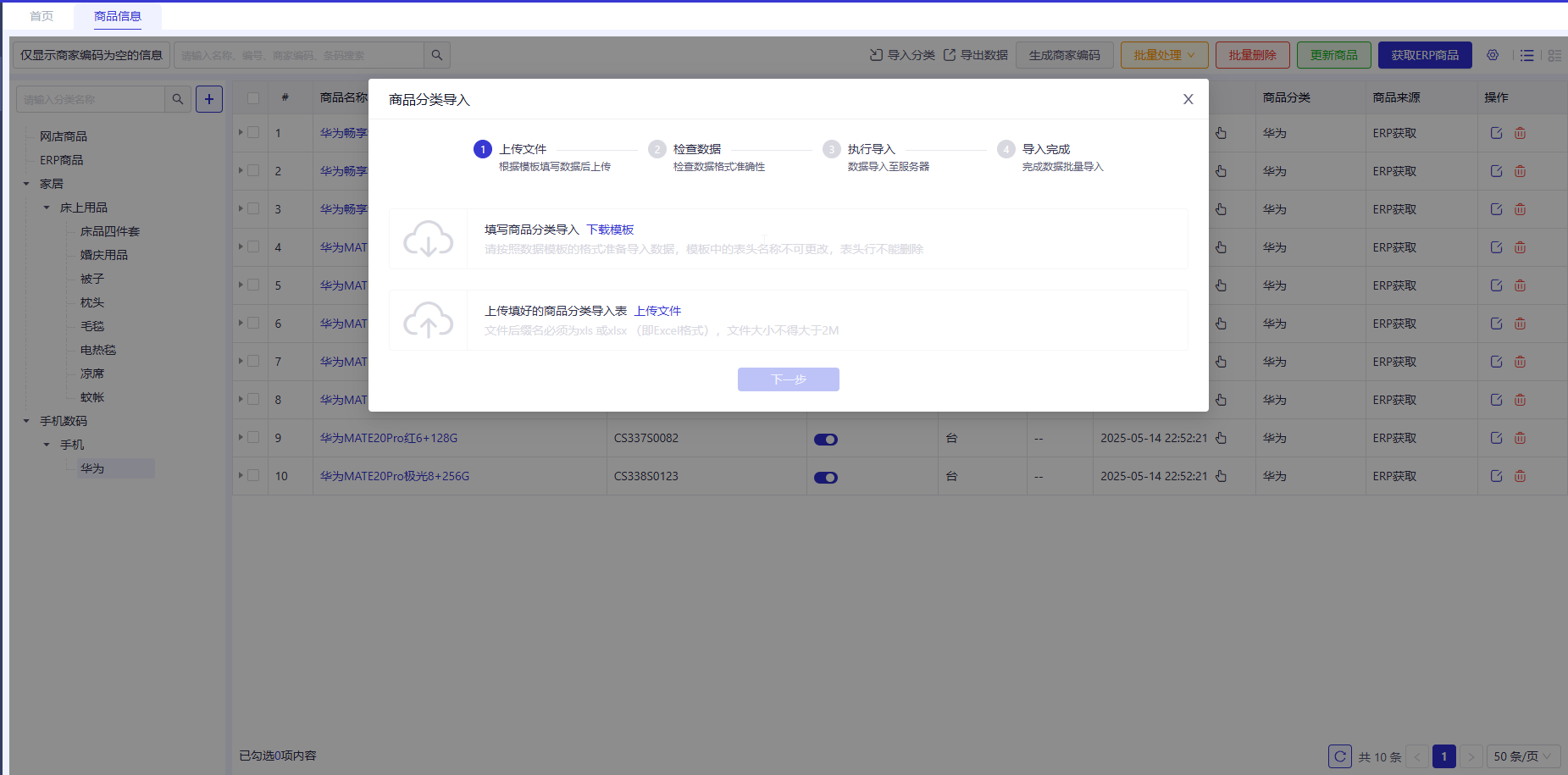Delete row 4 product icon

click(x=1520, y=247)
